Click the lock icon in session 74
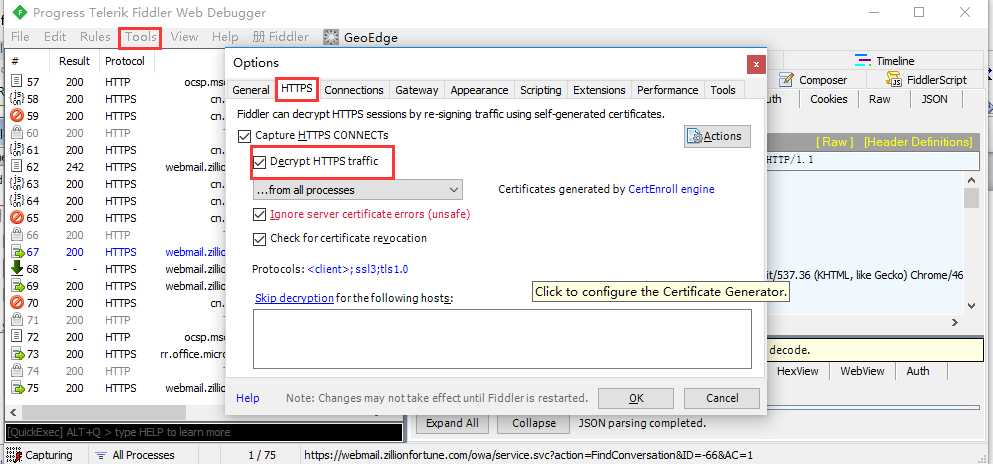 [x=17, y=371]
